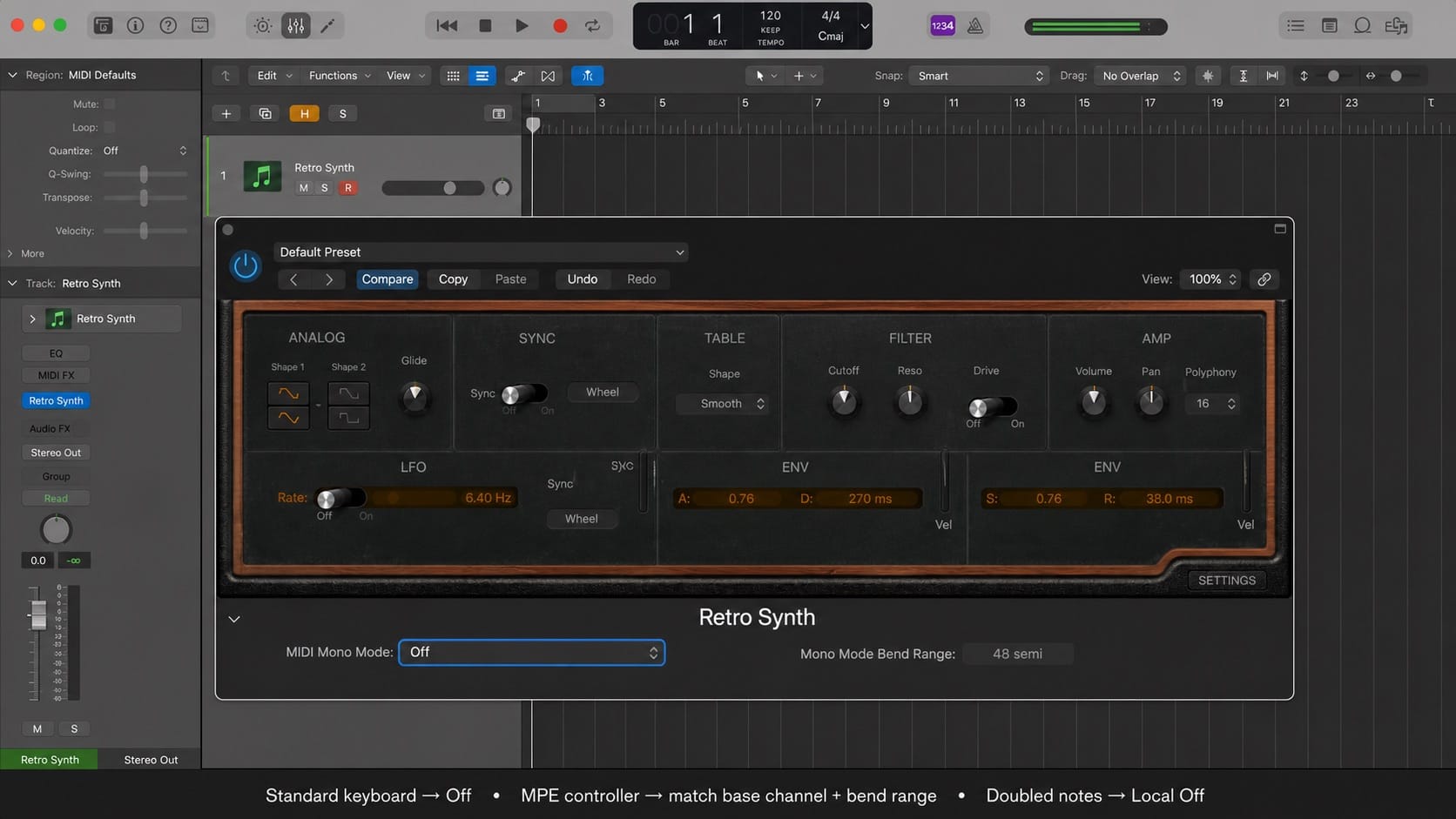Click the channel strip volume fader
Screen dimensions: 1456x819
(37, 615)
